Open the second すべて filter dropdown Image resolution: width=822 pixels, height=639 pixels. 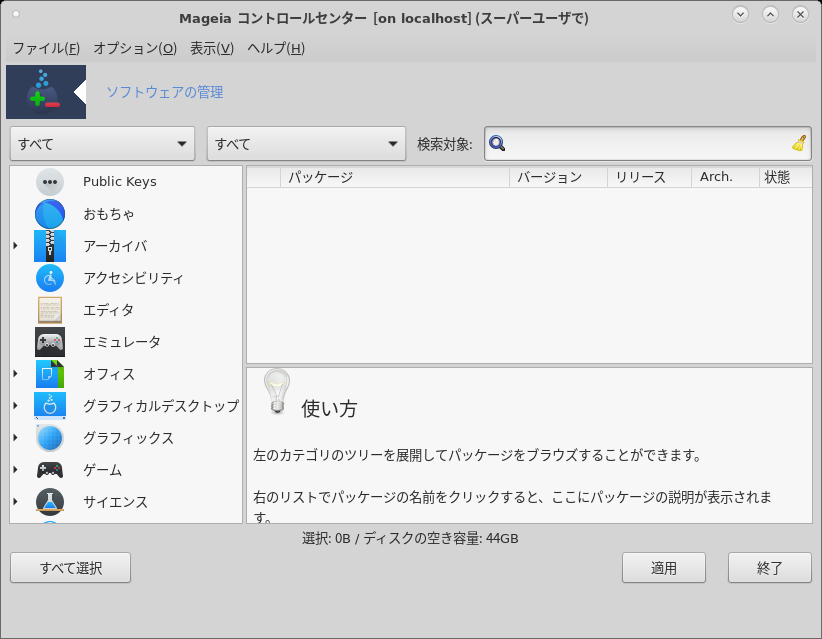click(x=306, y=143)
